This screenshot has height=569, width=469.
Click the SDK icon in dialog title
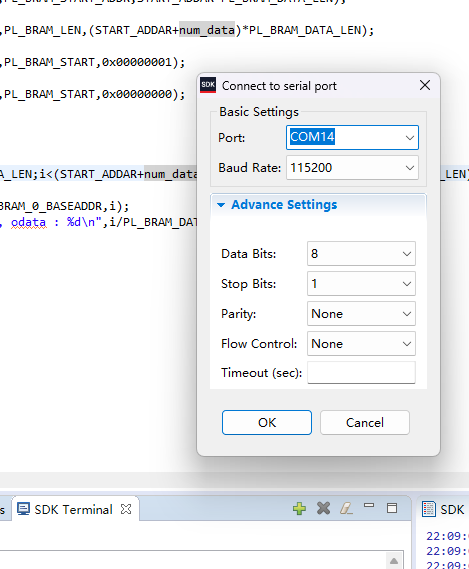pos(208,85)
